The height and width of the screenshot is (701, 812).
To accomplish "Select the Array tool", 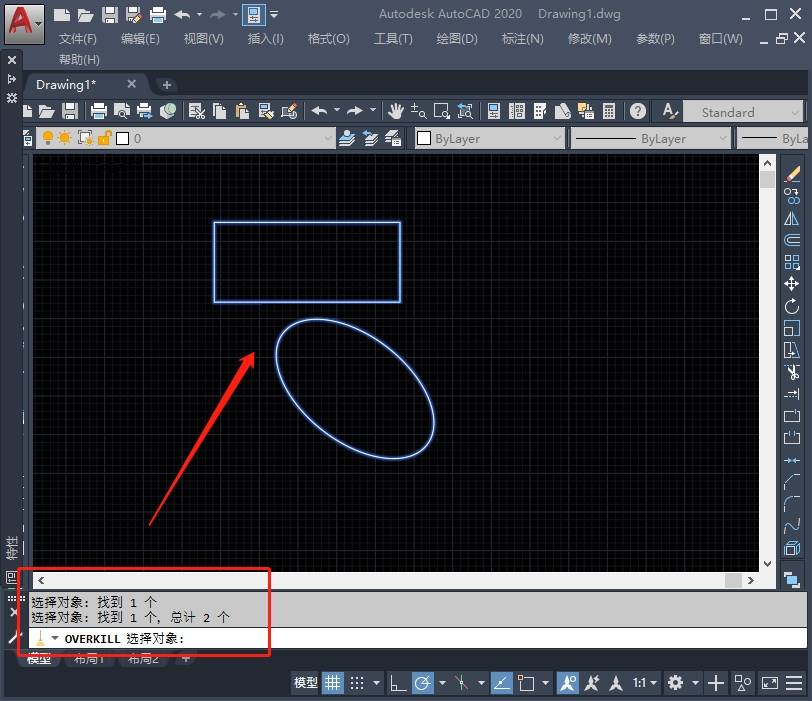I will pyautogui.click(x=792, y=262).
